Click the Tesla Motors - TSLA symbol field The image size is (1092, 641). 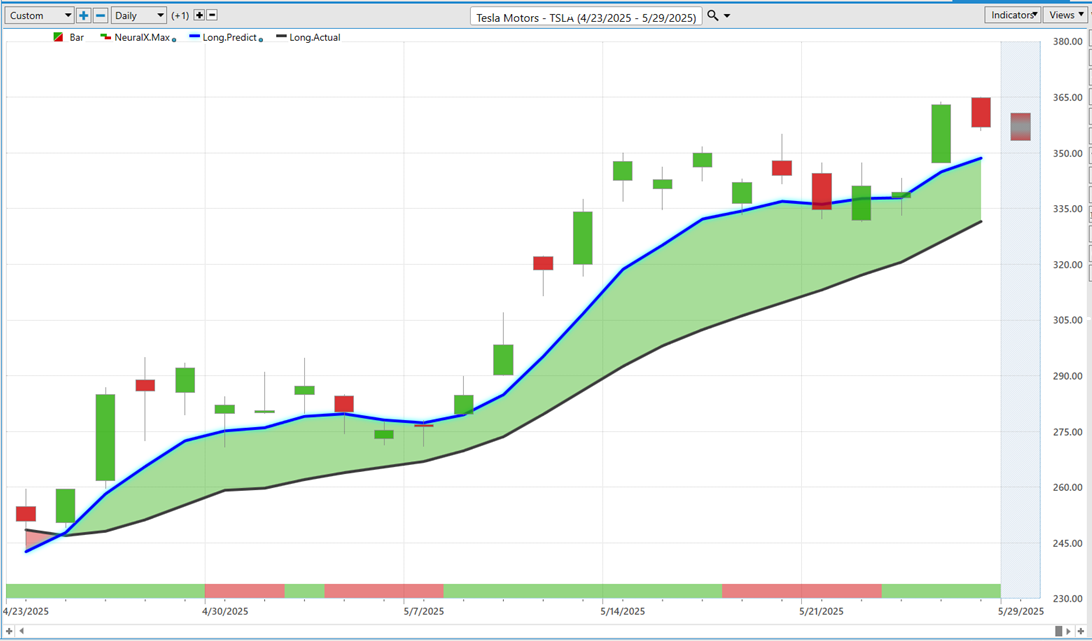coord(586,17)
